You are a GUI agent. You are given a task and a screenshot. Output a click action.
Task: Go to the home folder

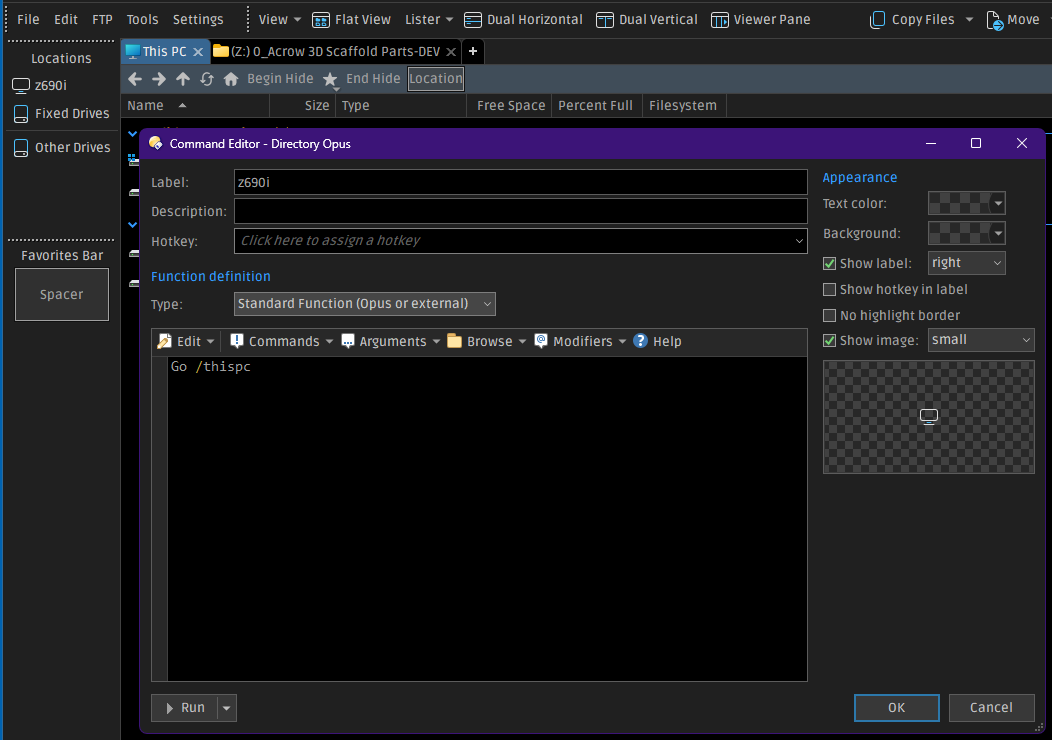(x=231, y=79)
